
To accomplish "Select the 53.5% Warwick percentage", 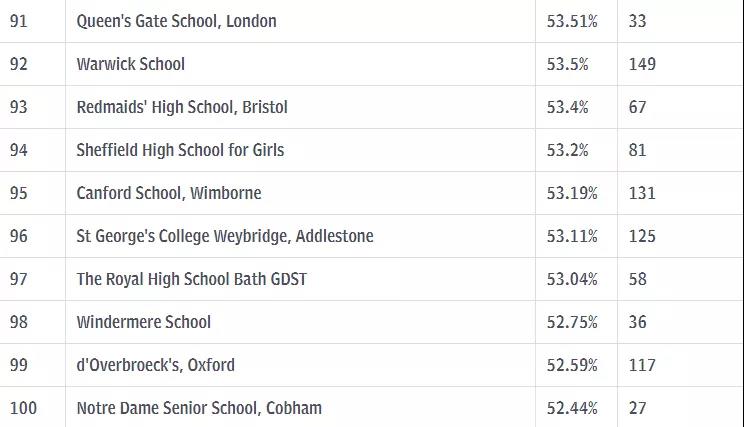I will 567,64.
